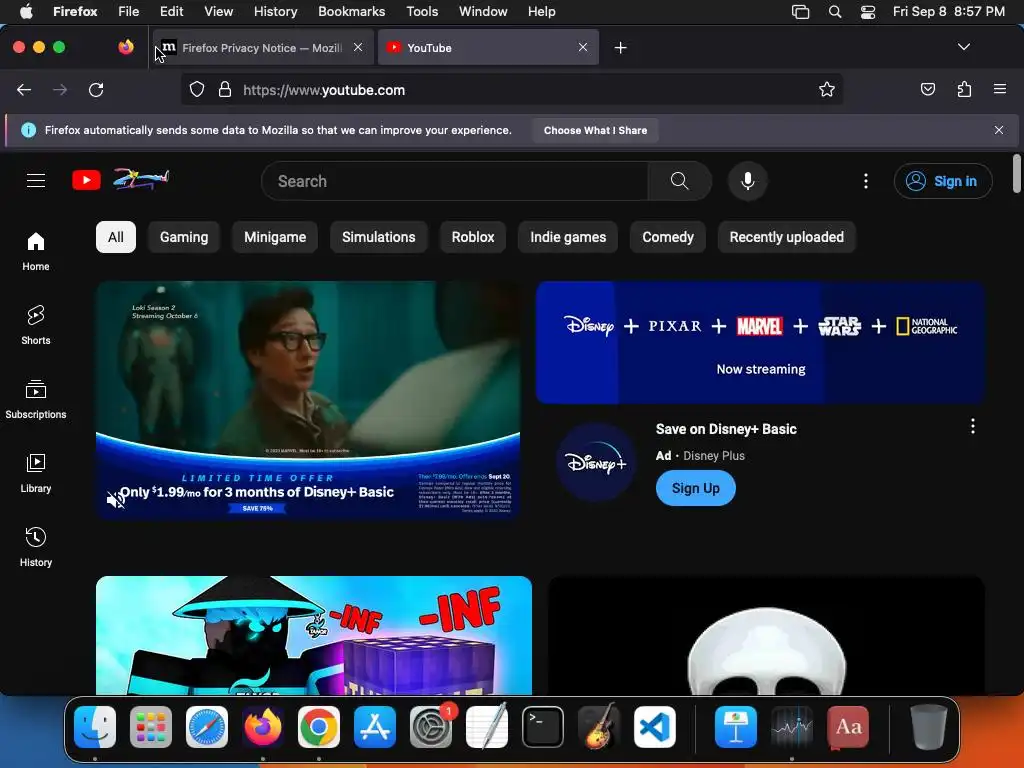Filter by Recently uploaded chip
The width and height of the screenshot is (1024, 768).
pyautogui.click(x=786, y=237)
